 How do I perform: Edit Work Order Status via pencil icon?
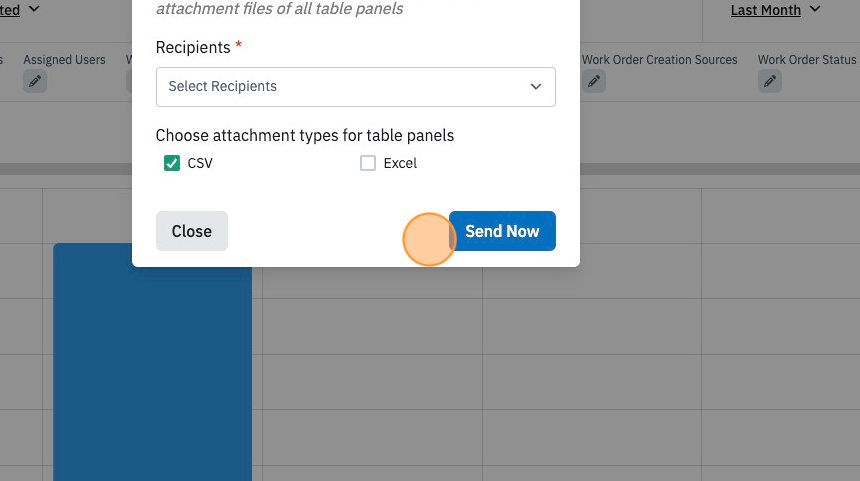pyautogui.click(x=770, y=82)
